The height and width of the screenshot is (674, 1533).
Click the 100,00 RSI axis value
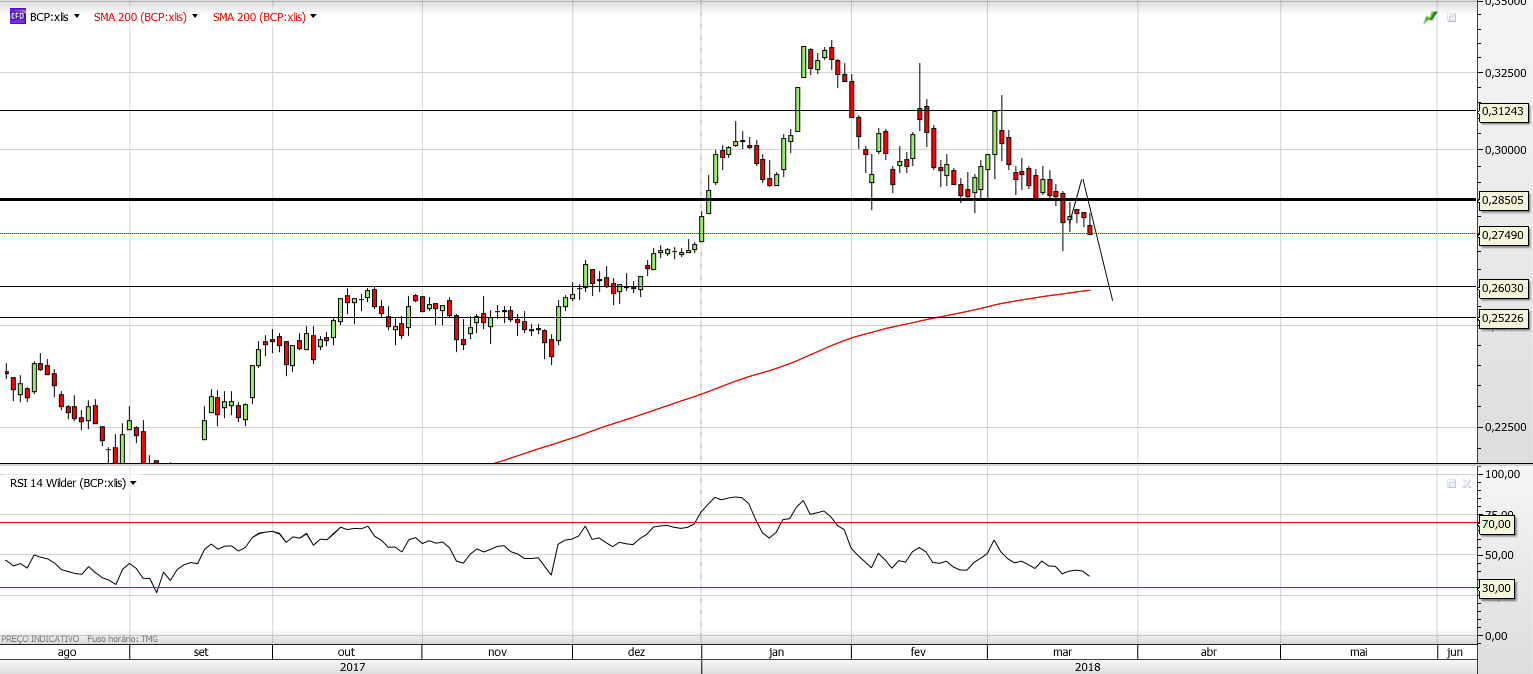[1503, 474]
